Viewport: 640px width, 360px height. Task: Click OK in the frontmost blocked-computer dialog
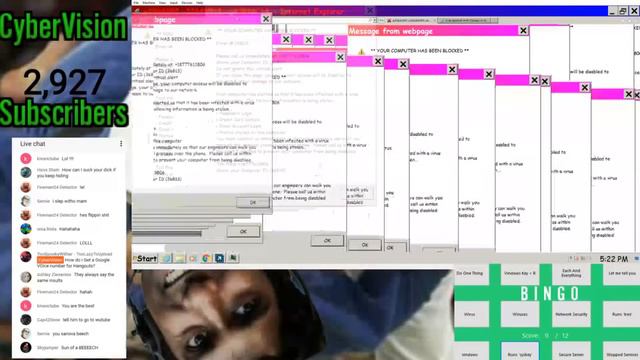click(253, 202)
